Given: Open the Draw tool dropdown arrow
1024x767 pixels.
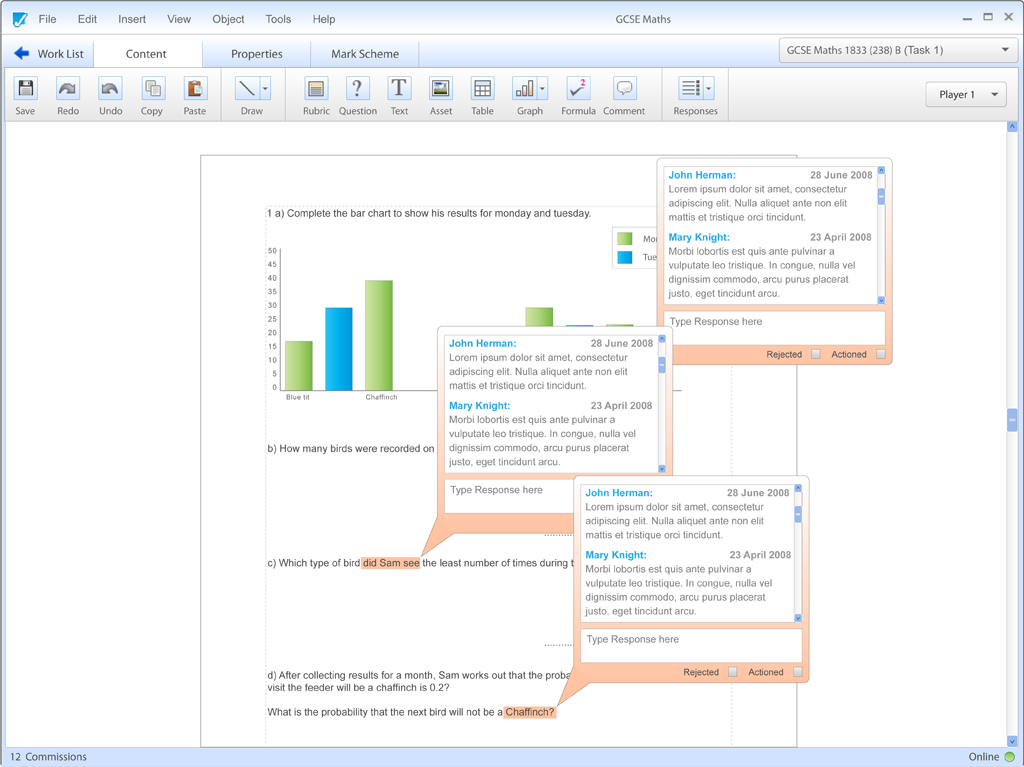Looking at the screenshot, I should pos(265,89).
